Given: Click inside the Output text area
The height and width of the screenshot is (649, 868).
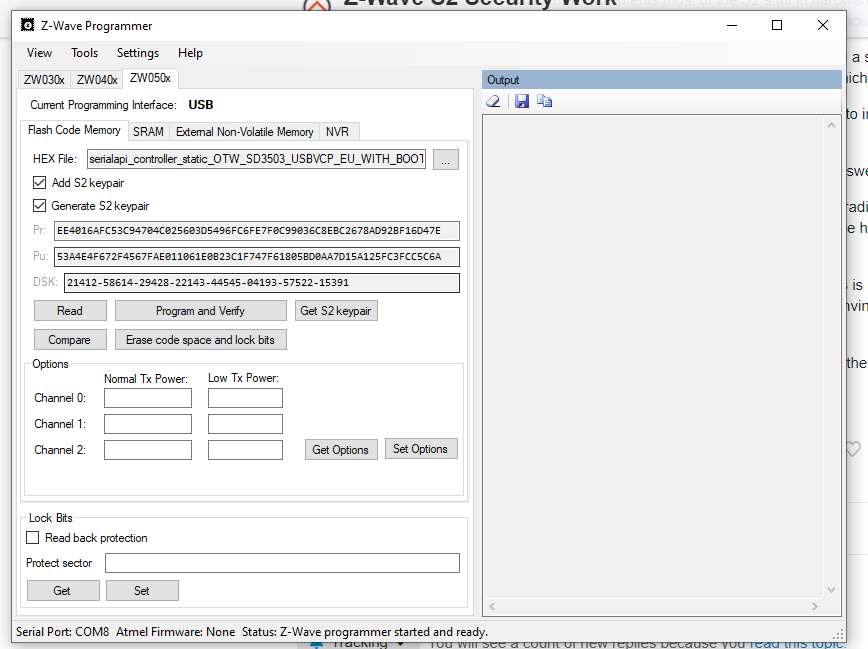Looking at the screenshot, I should [x=654, y=357].
